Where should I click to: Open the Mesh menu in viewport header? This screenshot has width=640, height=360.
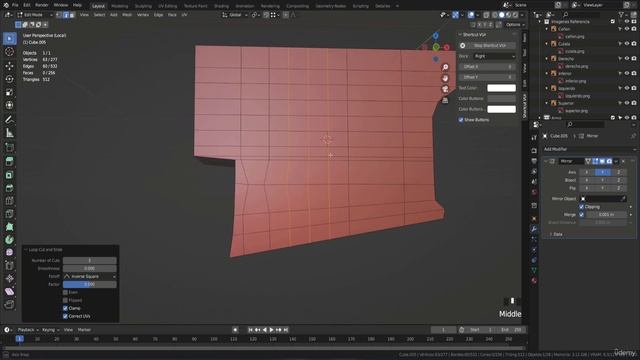(x=127, y=15)
